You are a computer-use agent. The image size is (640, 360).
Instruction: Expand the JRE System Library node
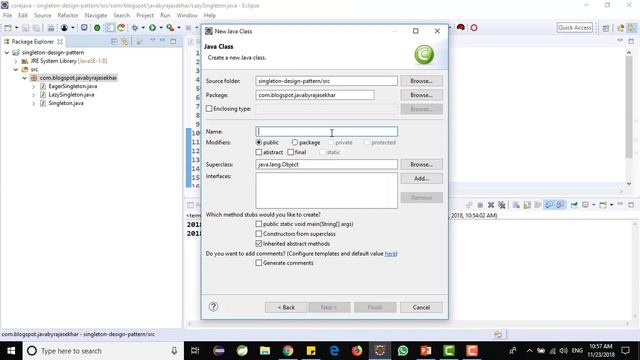(16, 61)
